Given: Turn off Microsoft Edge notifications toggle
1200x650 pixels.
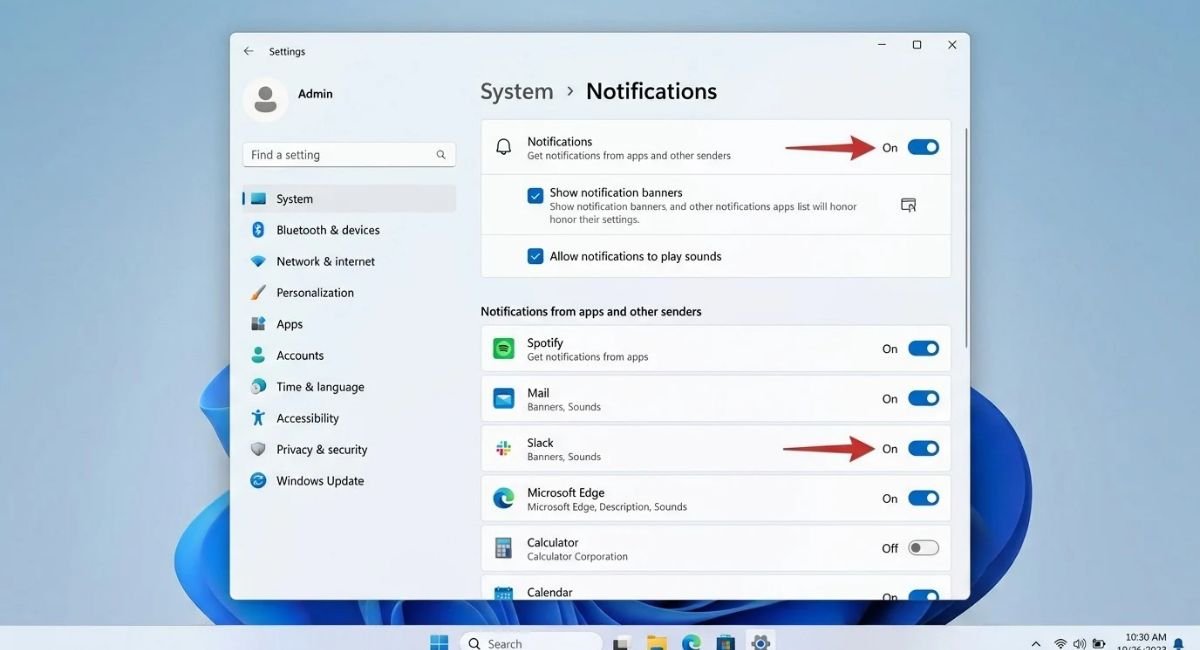Looking at the screenshot, I should click(923, 498).
